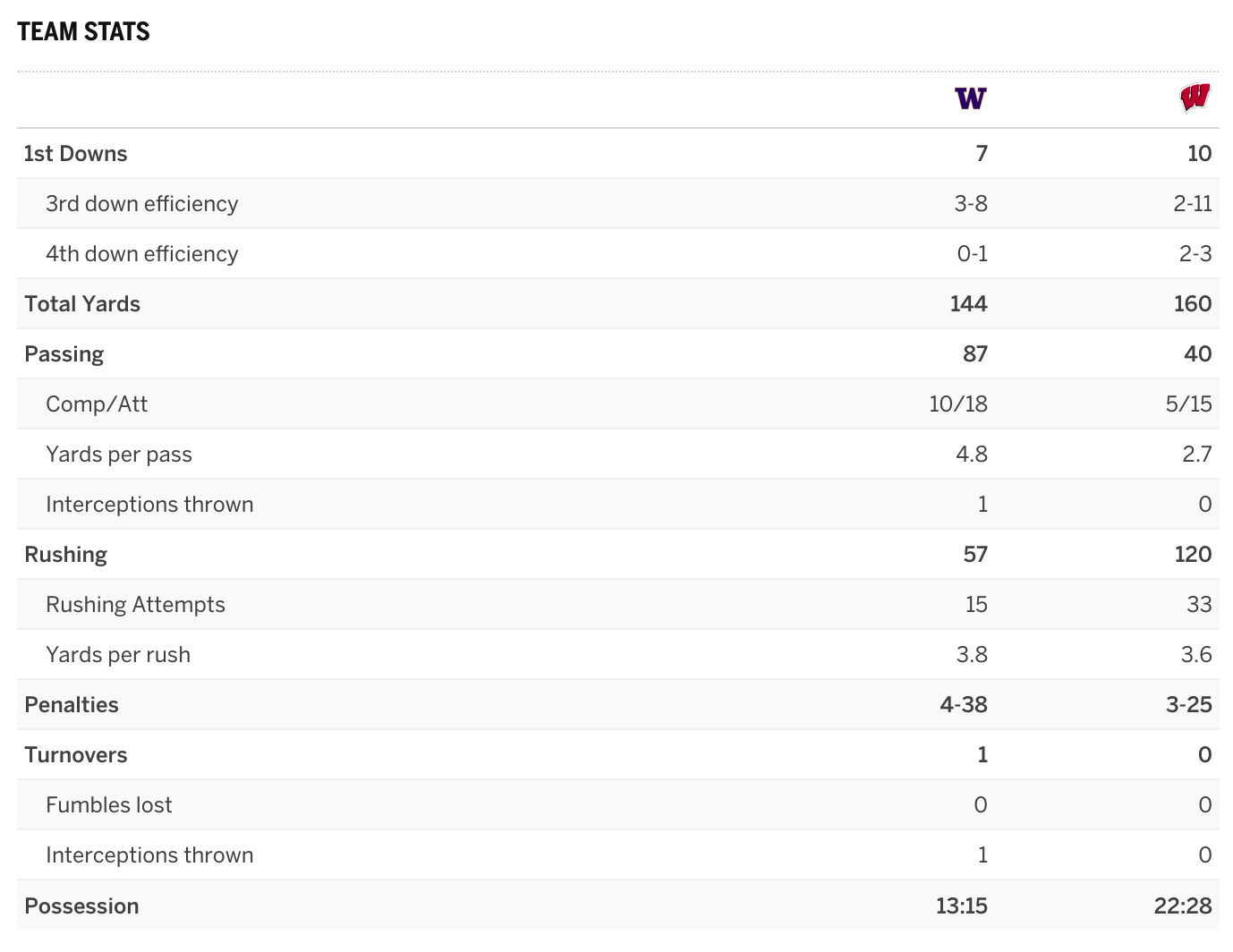1233x952 pixels.
Task: Select the Yards per pass label
Action: [x=119, y=455]
